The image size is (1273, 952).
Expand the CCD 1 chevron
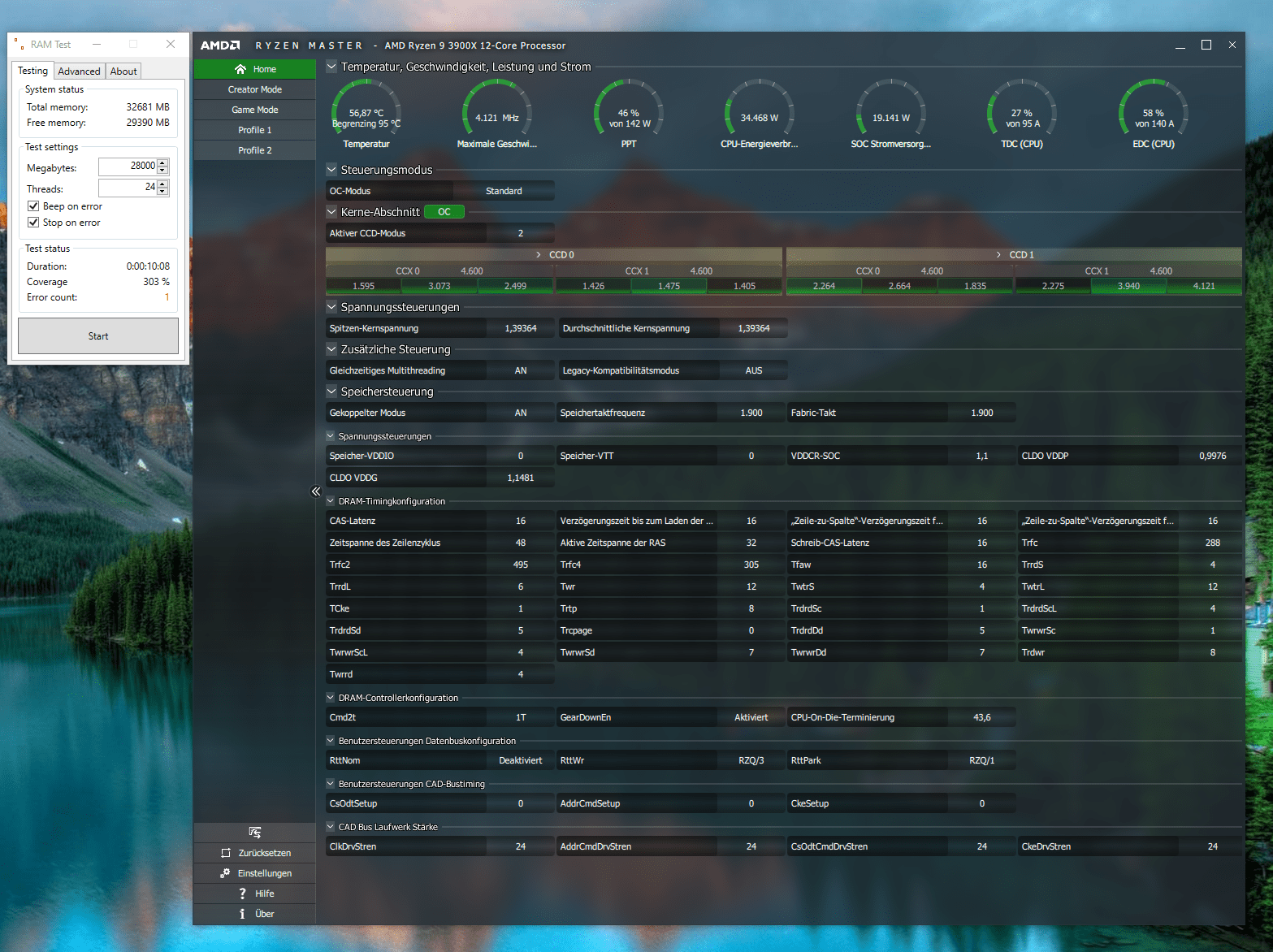point(998,255)
